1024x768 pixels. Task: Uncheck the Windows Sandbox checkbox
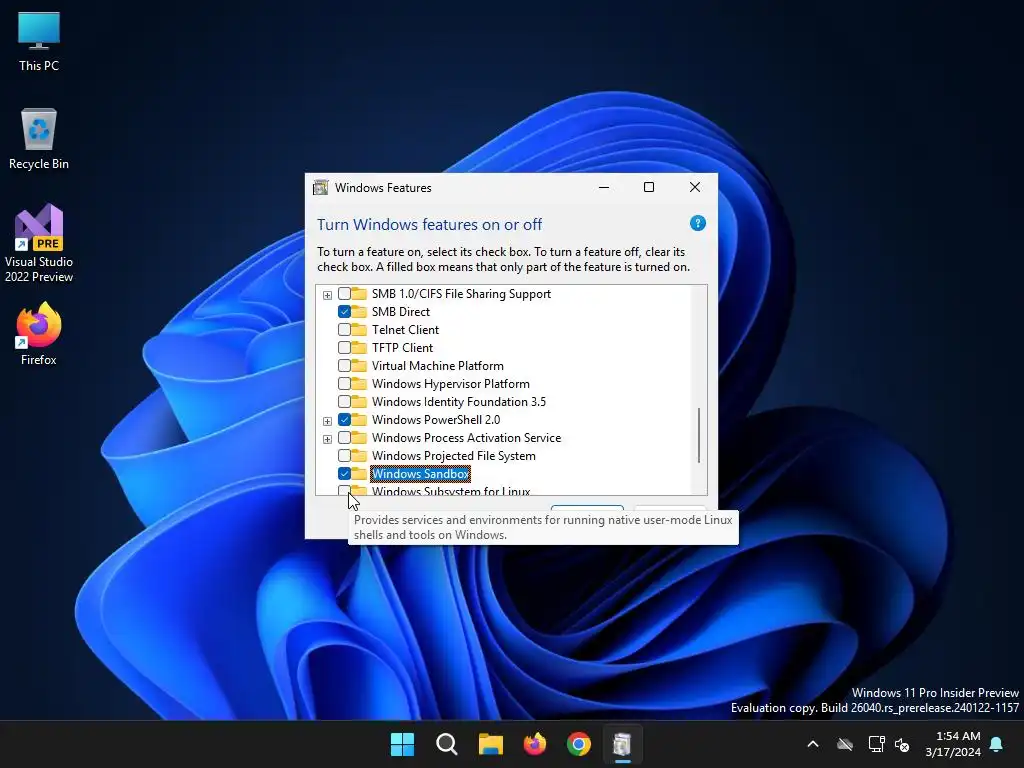coord(344,473)
